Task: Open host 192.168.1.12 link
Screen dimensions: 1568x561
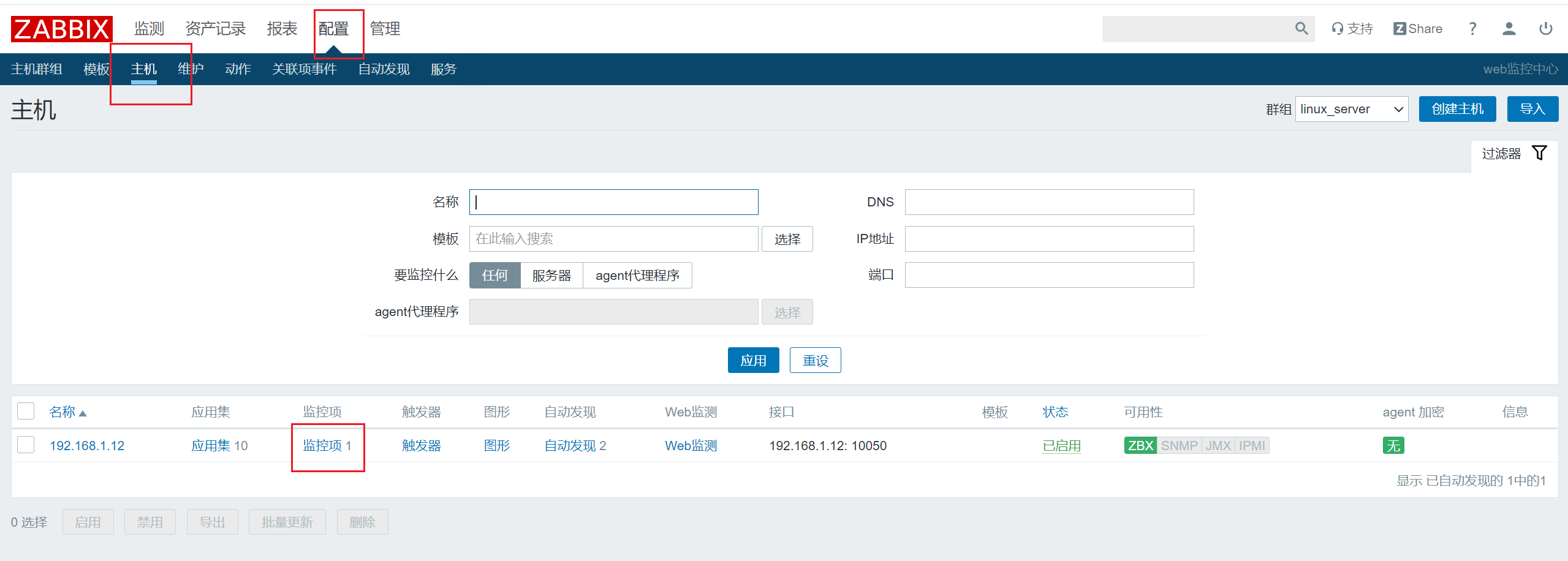Action: point(87,446)
